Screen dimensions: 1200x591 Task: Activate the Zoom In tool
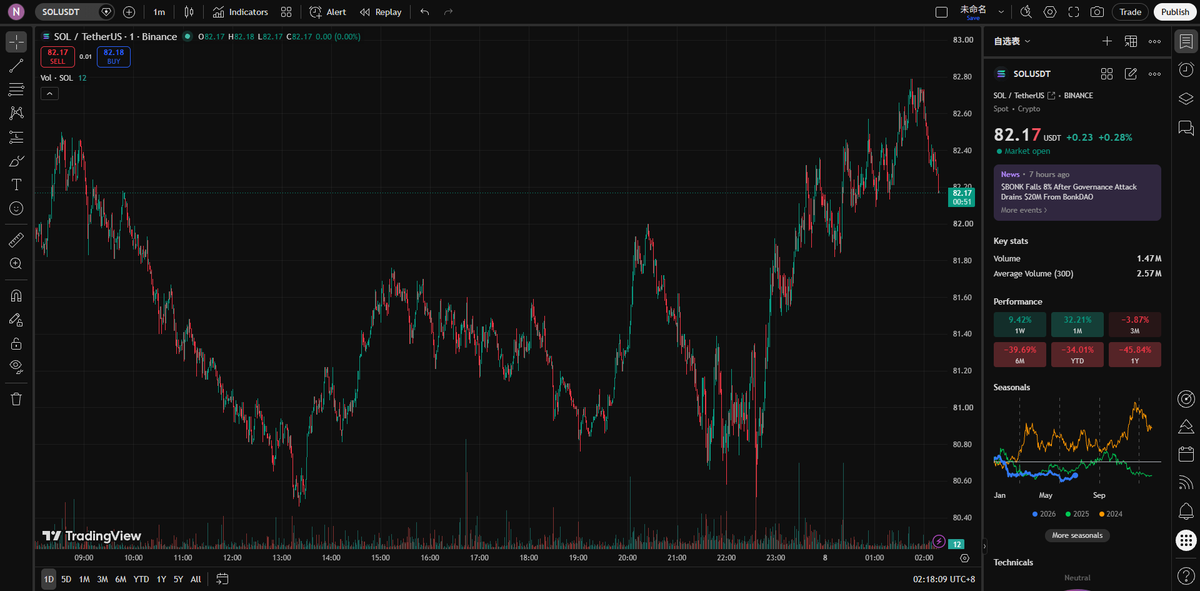[16, 264]
